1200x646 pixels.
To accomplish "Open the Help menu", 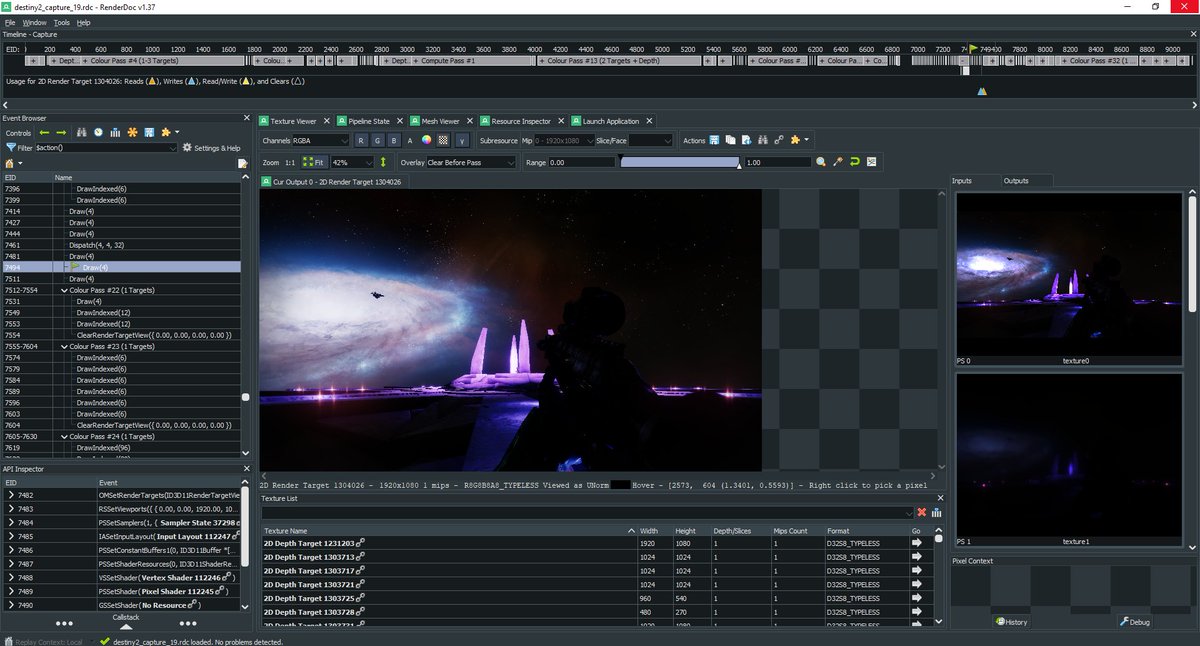I will pos(83,21).
